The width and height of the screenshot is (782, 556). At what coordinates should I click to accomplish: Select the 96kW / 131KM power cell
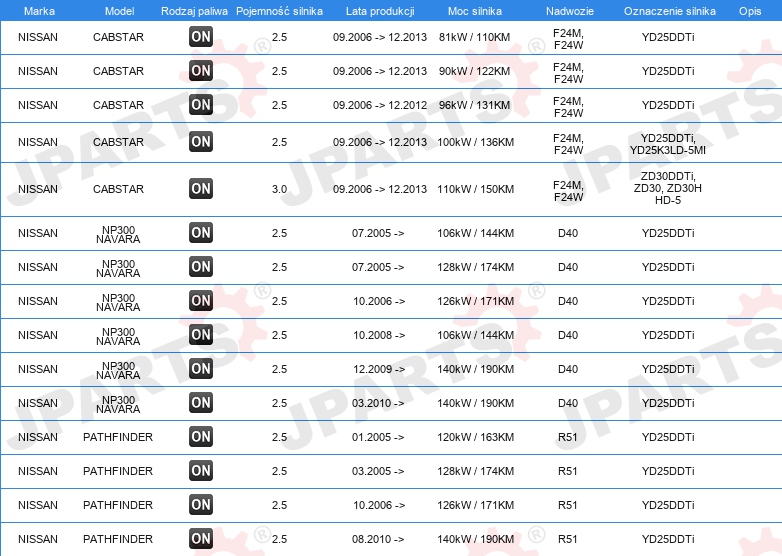(x=474, y=105)
